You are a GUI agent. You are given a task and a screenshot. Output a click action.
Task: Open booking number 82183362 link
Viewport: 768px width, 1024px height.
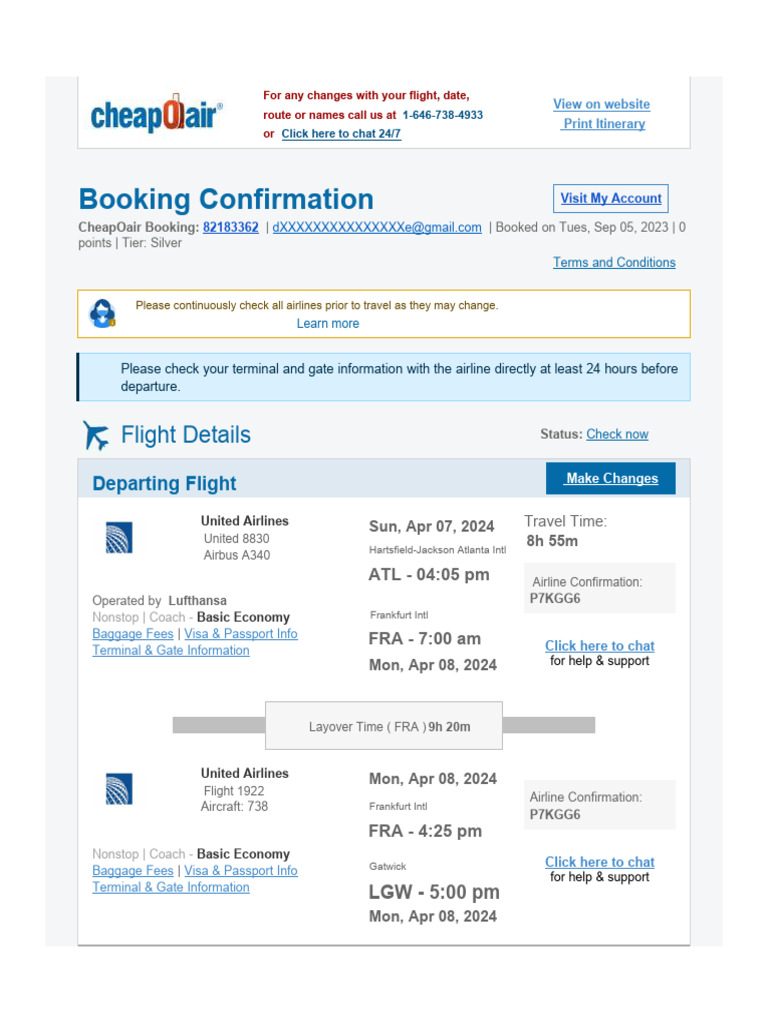[x=231, y=227]
